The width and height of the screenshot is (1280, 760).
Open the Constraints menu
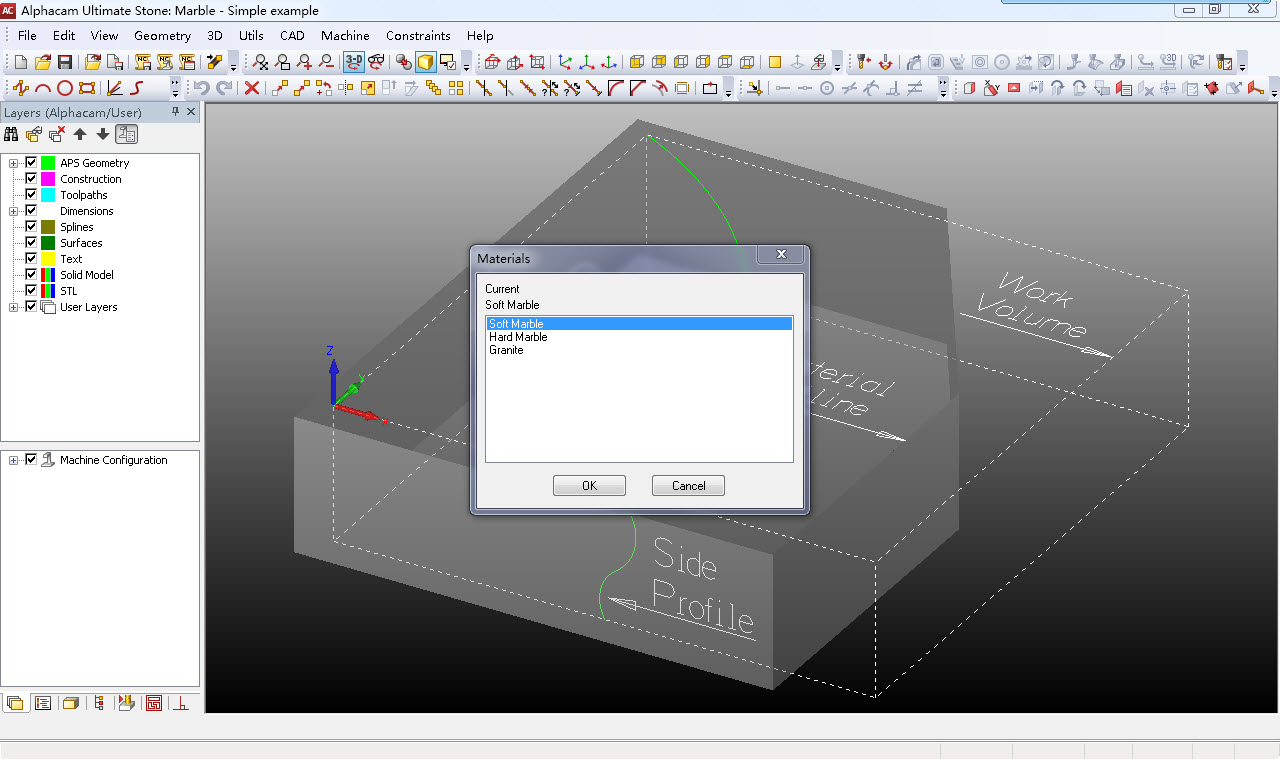(418, 35)
